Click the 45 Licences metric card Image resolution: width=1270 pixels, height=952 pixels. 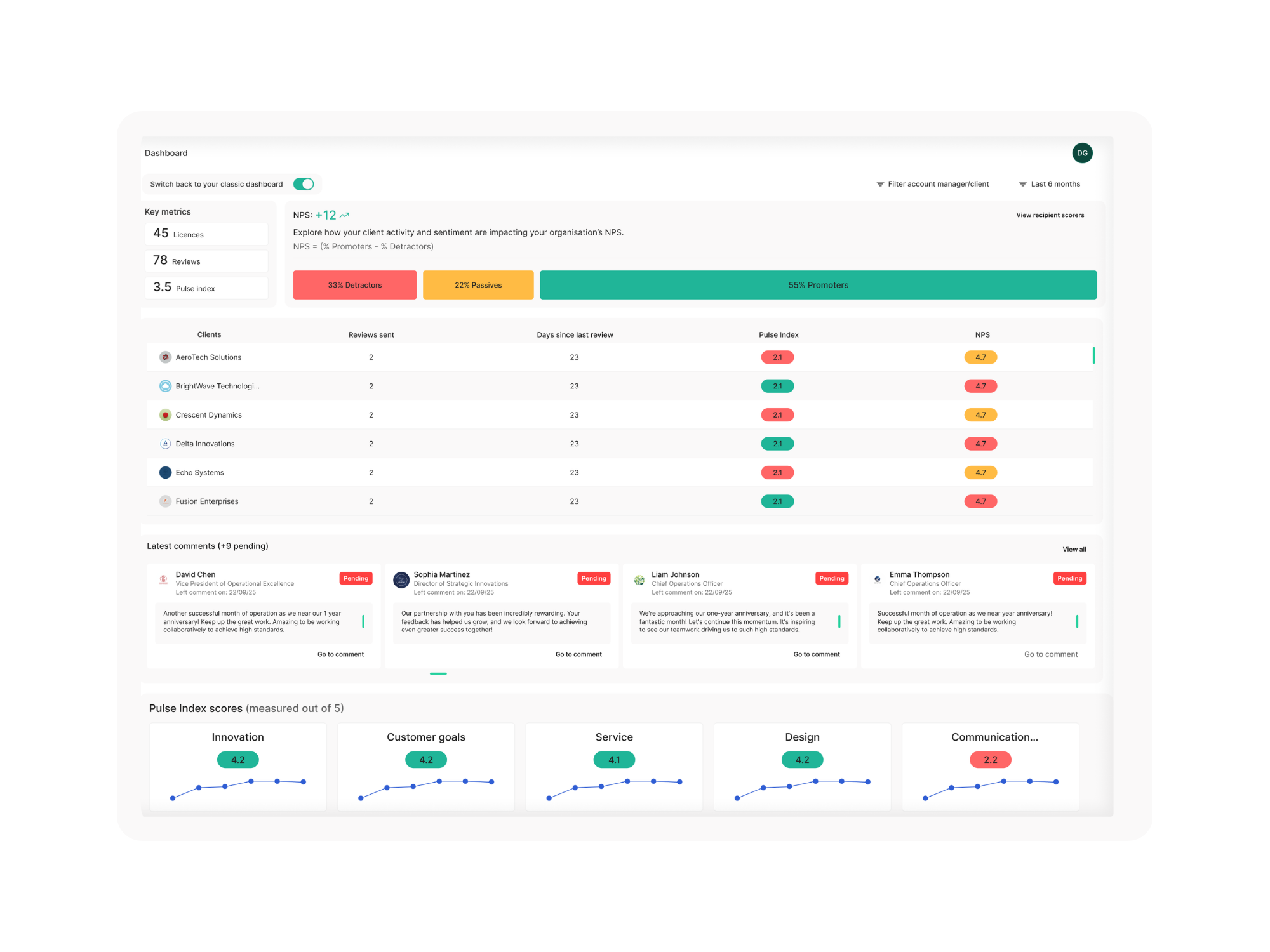click(x=206, y=234)
